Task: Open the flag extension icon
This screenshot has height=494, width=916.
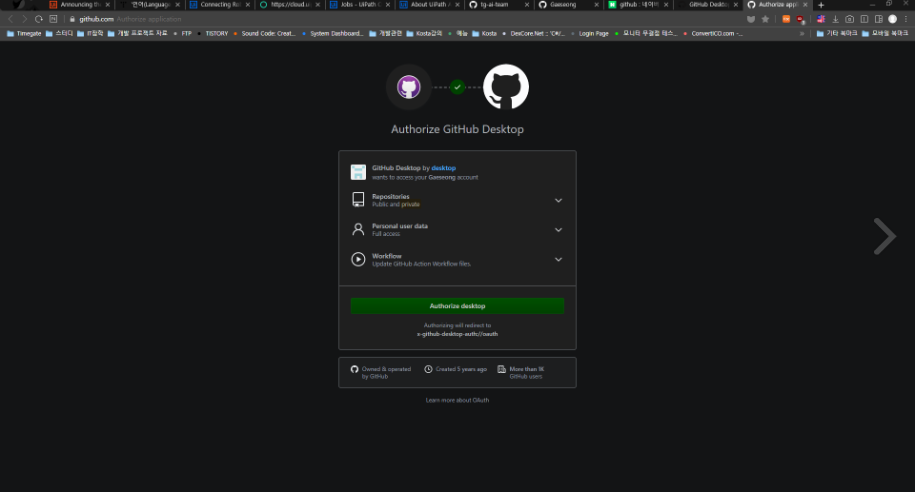Action: (x=821, y=19)
